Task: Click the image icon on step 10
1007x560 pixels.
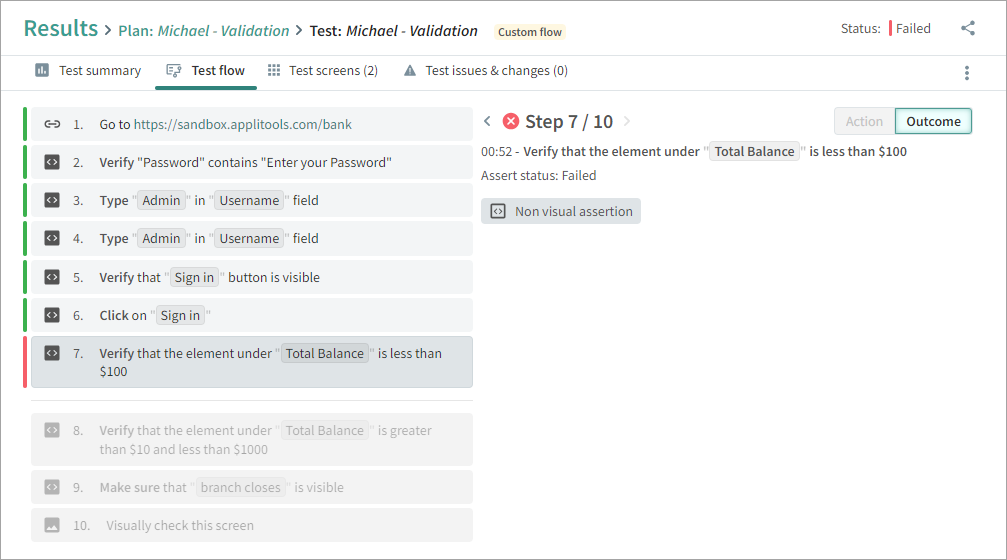Action: (52, 525)
